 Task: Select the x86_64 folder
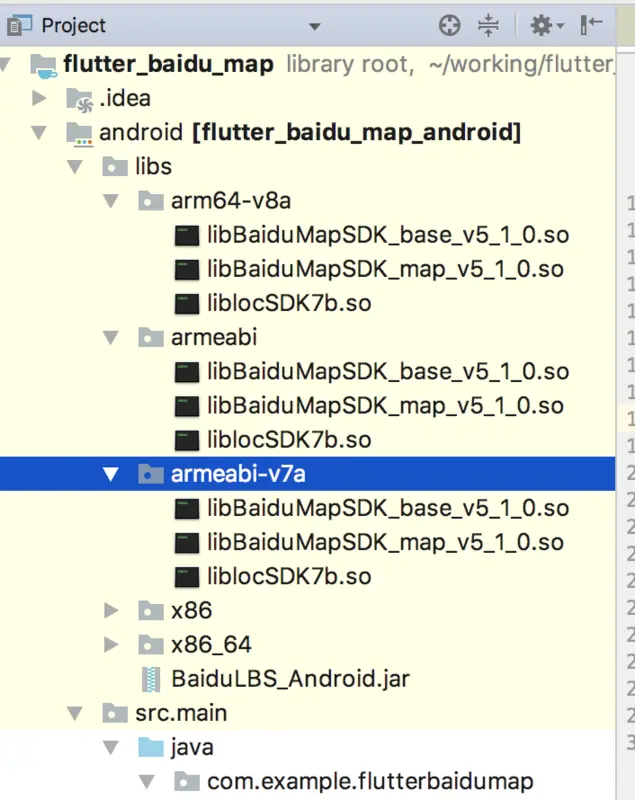coord(308,644)
